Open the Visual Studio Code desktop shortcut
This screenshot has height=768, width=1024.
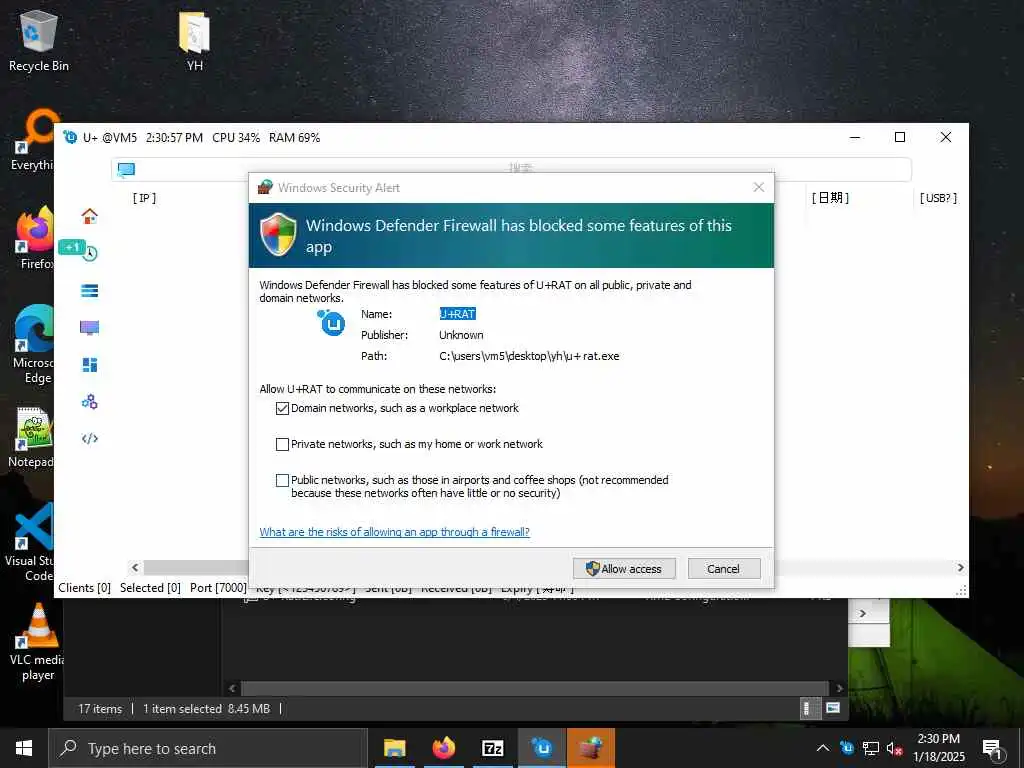[x=30, y=543]
